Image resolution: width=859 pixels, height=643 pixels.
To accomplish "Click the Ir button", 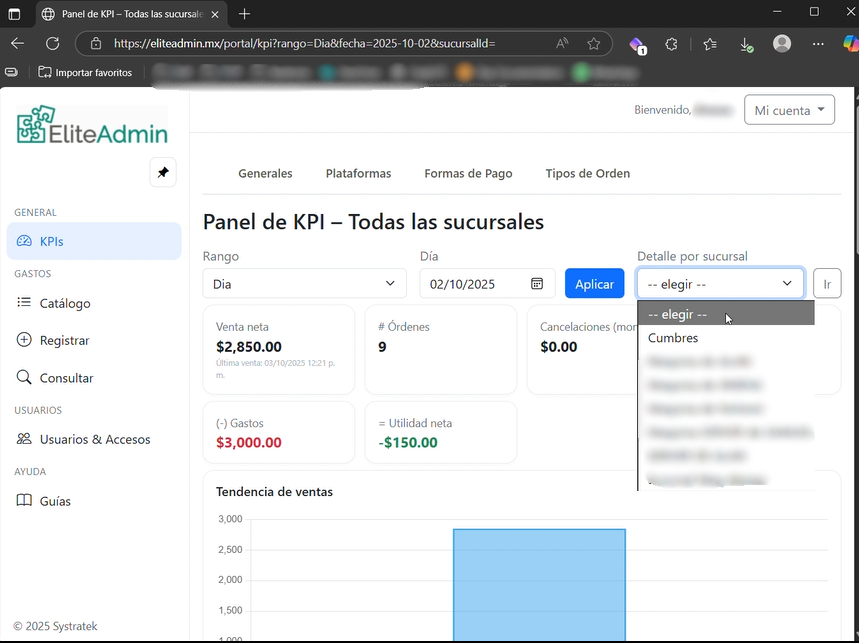I will [826, 284].
